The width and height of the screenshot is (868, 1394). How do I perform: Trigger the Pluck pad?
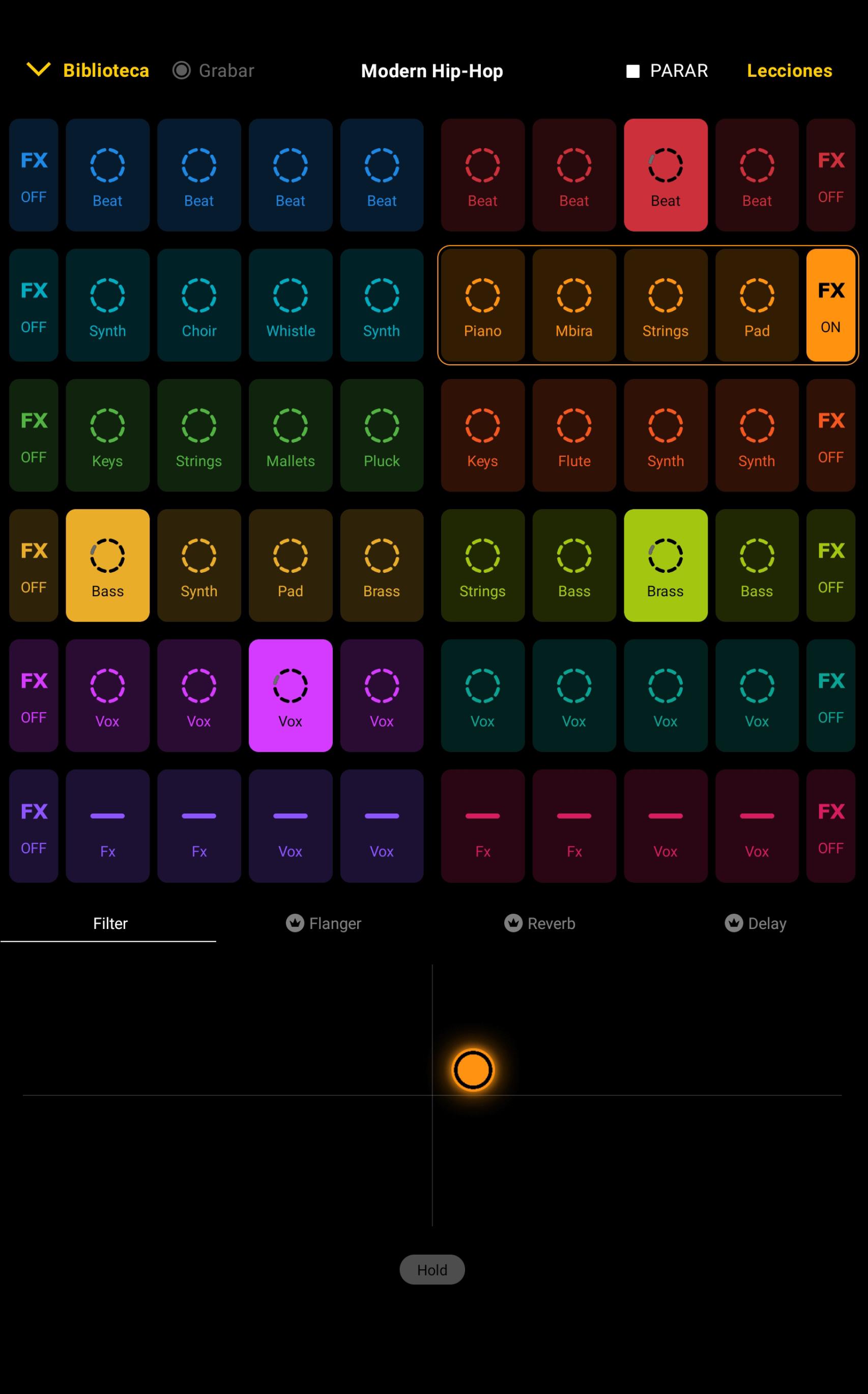click(382, 435)
